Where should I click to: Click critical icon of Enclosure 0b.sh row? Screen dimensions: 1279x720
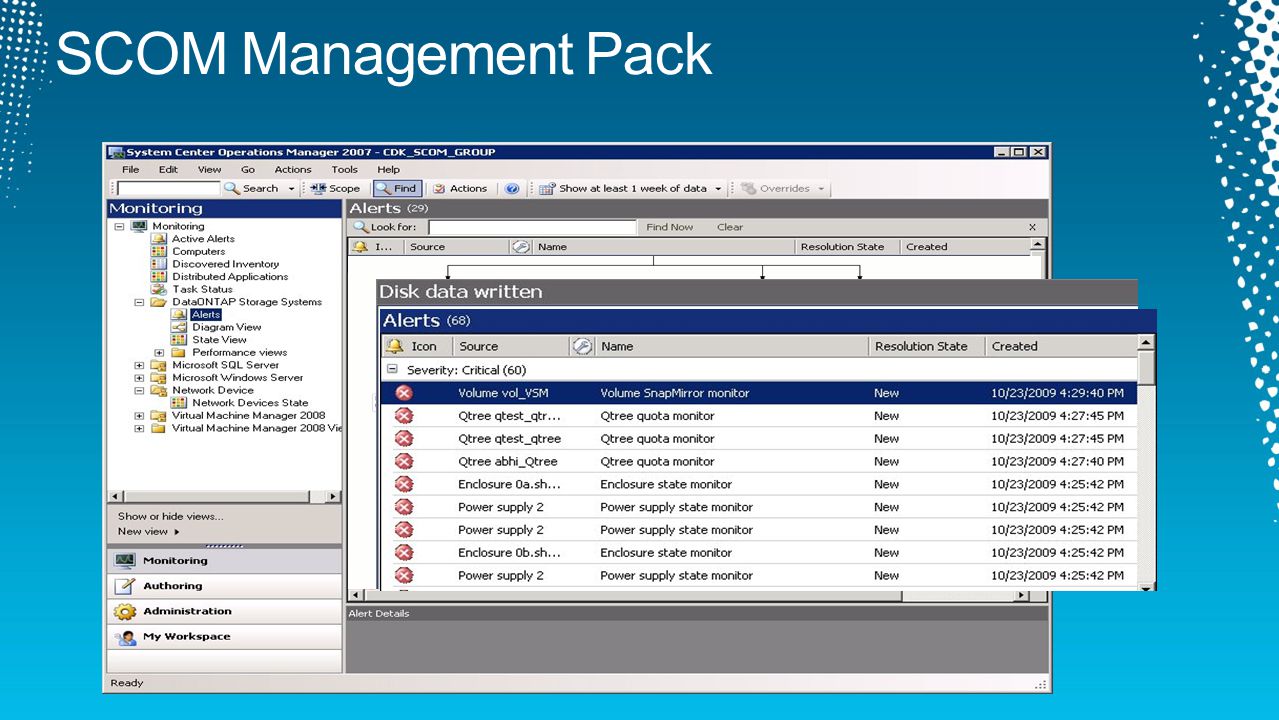click(404, 552)
